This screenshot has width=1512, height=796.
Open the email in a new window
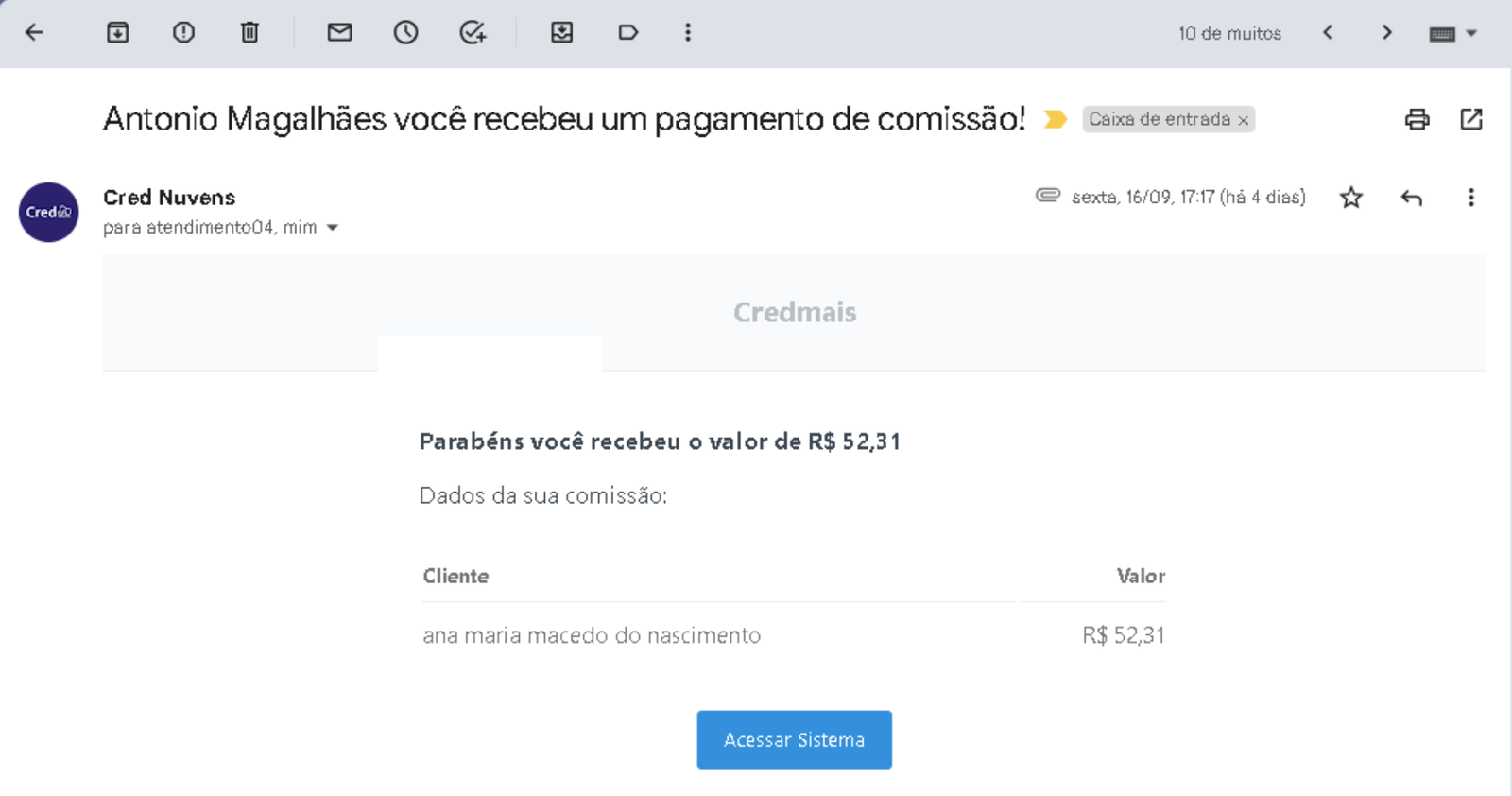[x=1470, y=119]
